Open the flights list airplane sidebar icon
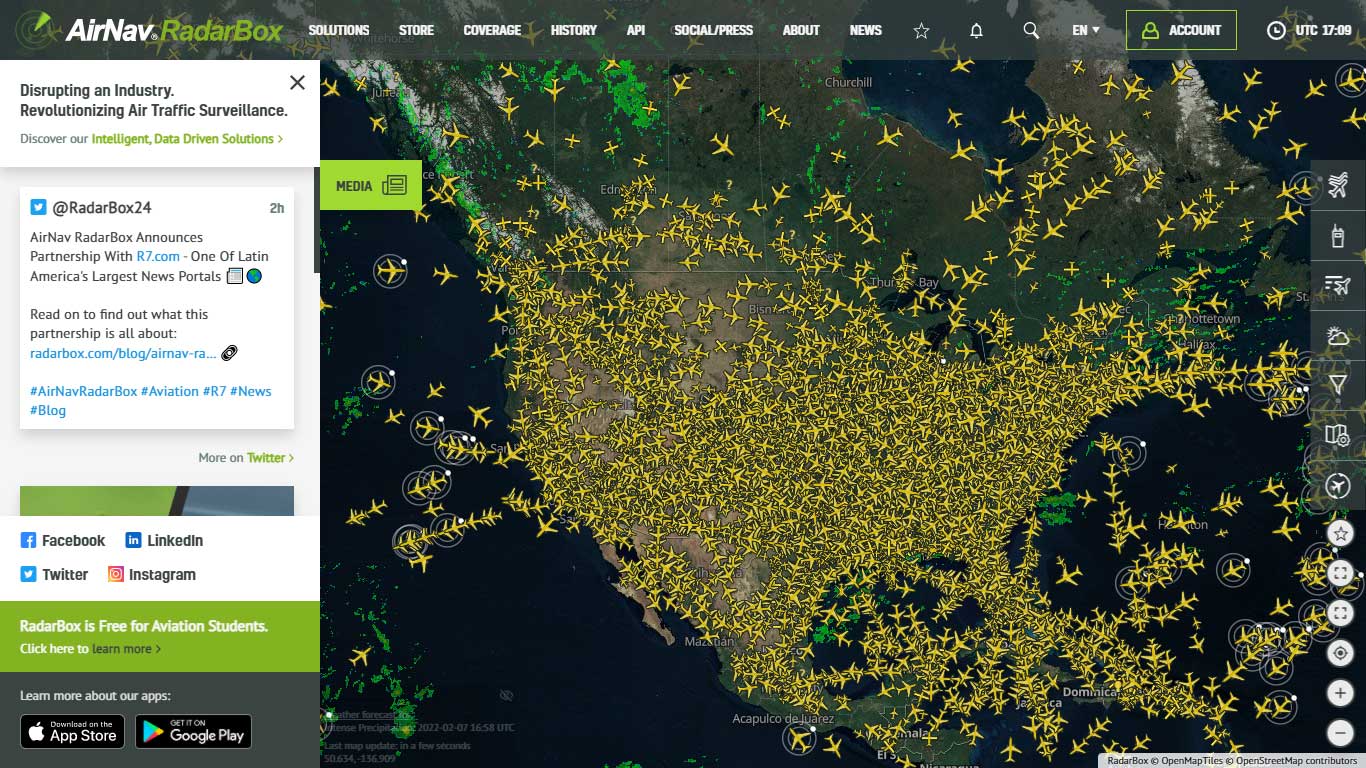 (x=1338, y=185)
